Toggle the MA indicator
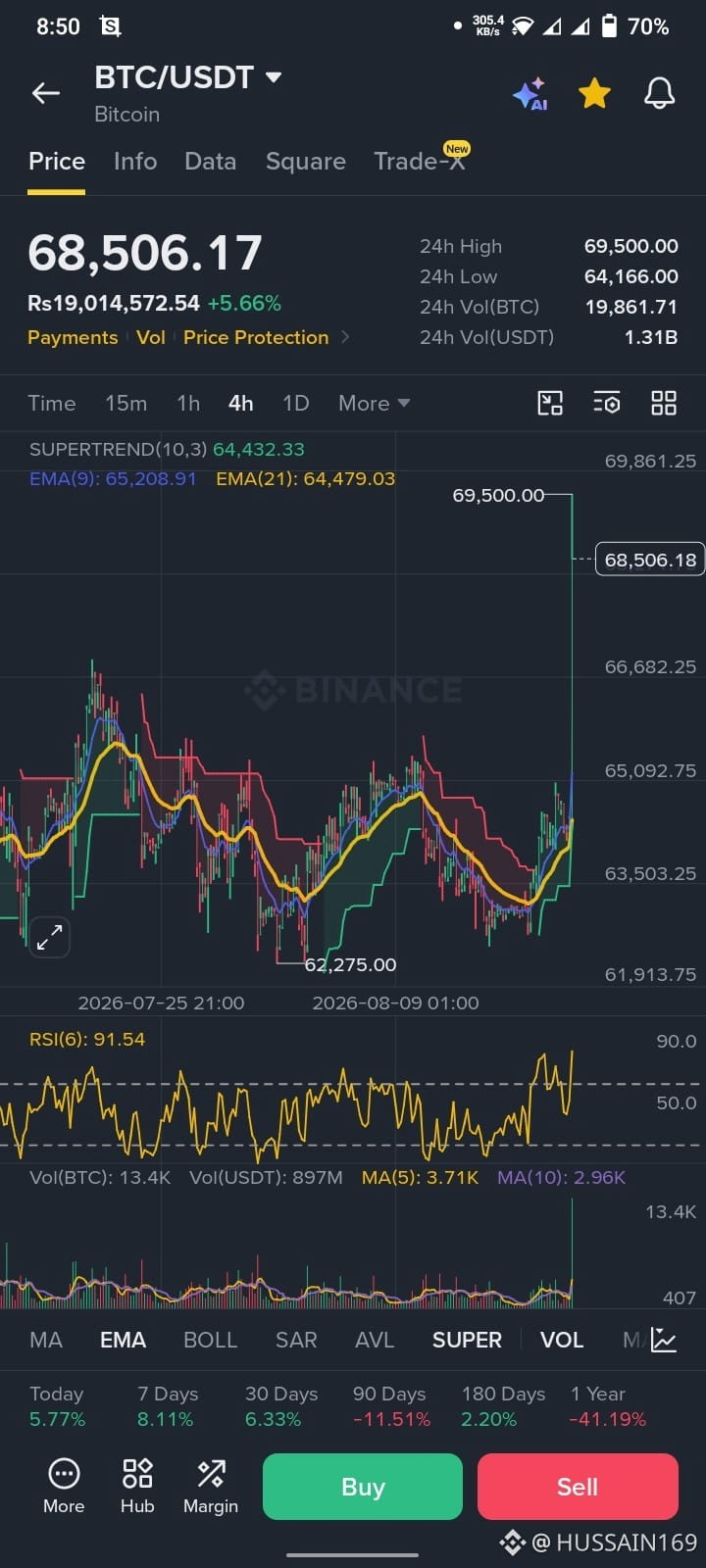Image resolution: width=706 pixels, height=1568 pixels. [x=46, y=1340]
